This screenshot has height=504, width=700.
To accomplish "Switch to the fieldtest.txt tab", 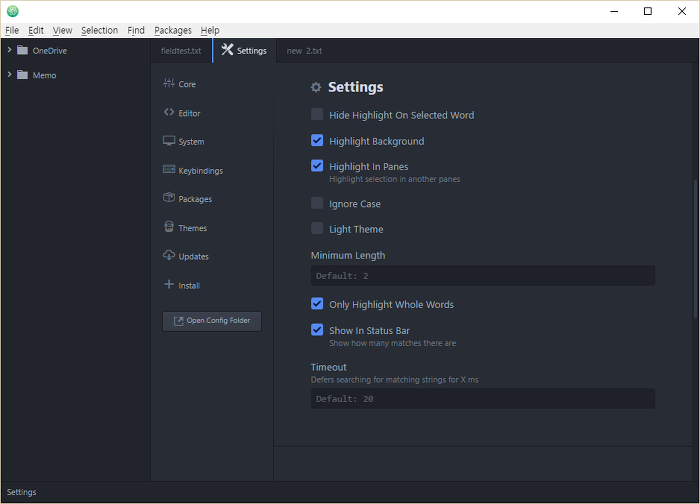I will coord(181,51).
